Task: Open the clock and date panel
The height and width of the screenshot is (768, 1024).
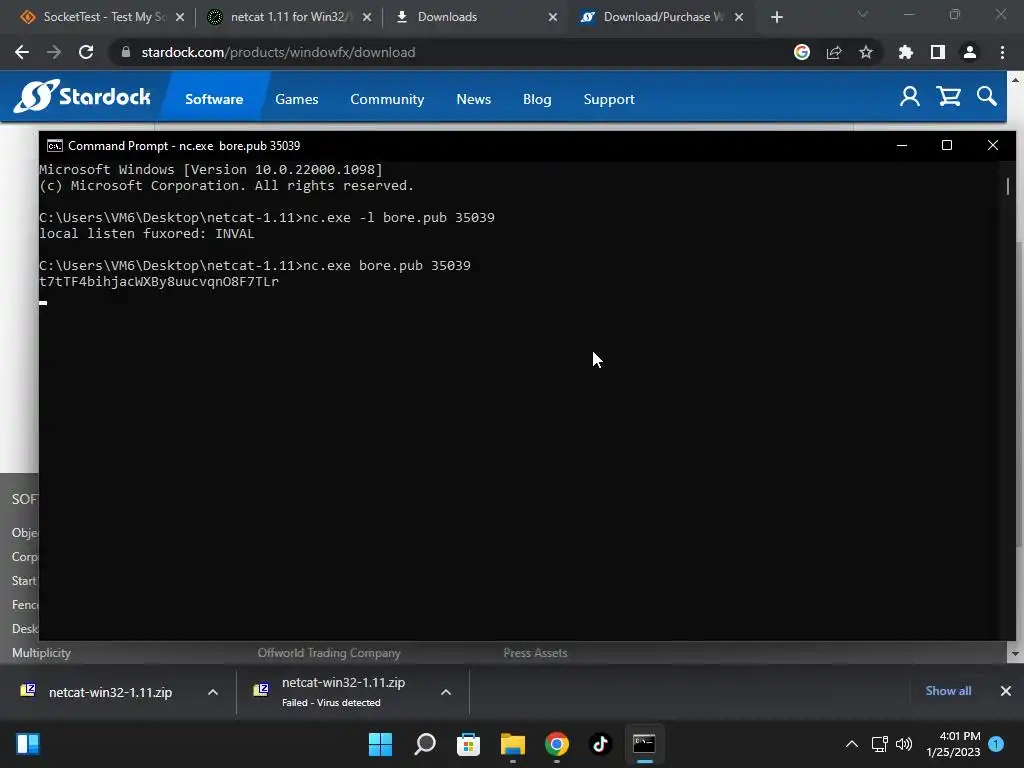Action: tap(953, 744)
